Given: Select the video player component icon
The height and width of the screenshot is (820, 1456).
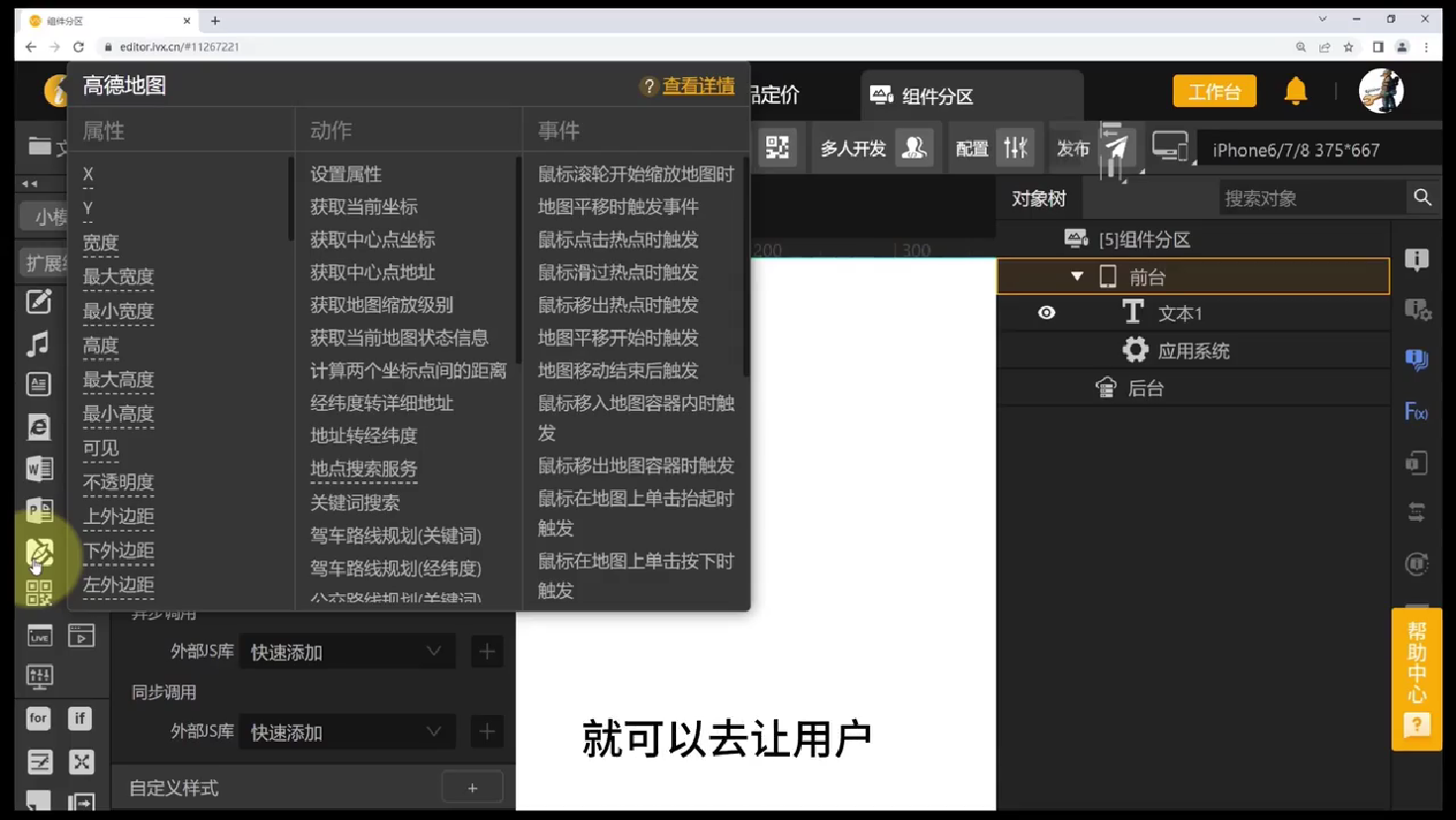Looking at the screenshot, I should [x=81, y=636].
